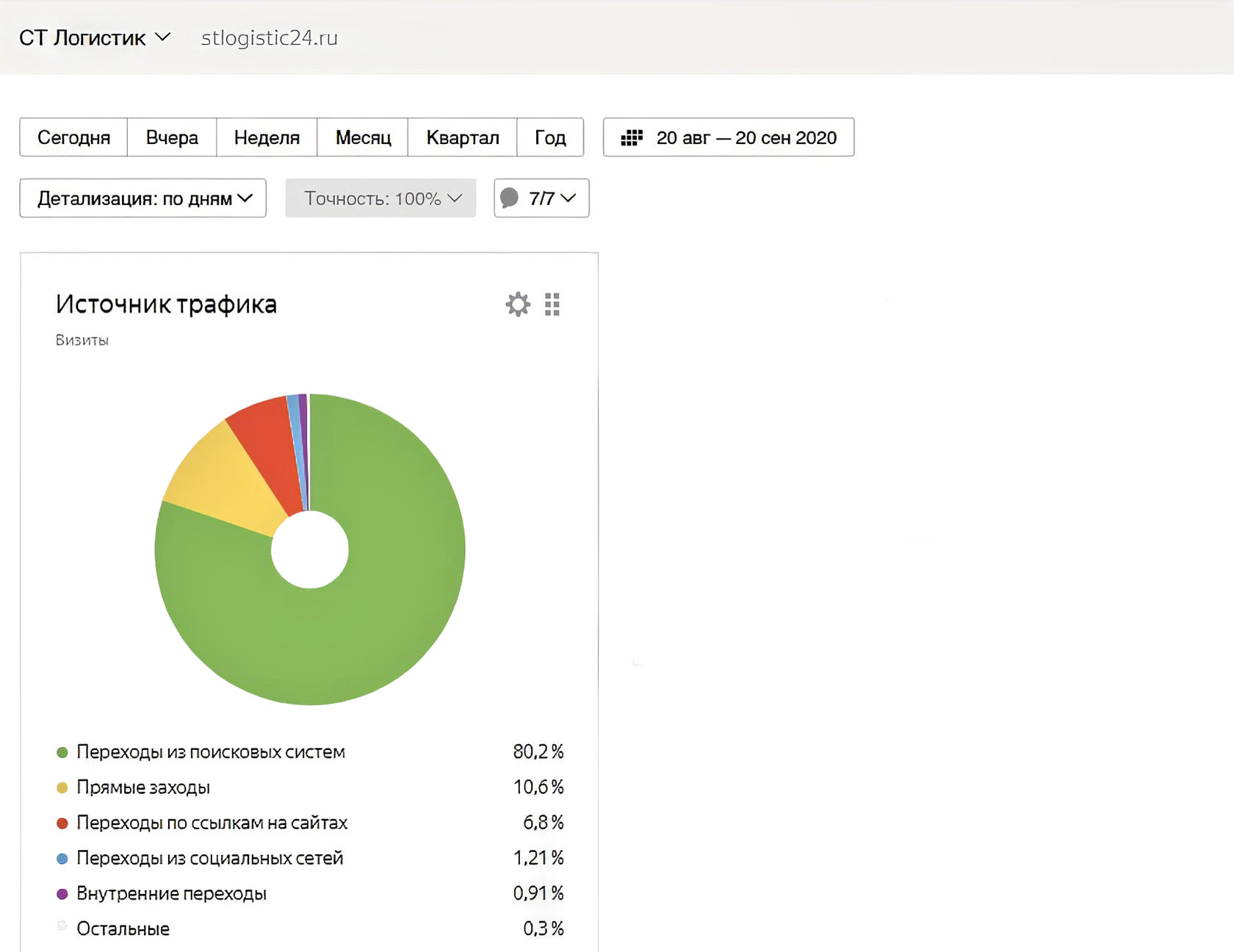1234x952 pixels.
Task: Click the comment bubble icon showing 7/7
Action: [x=510, y=198]
